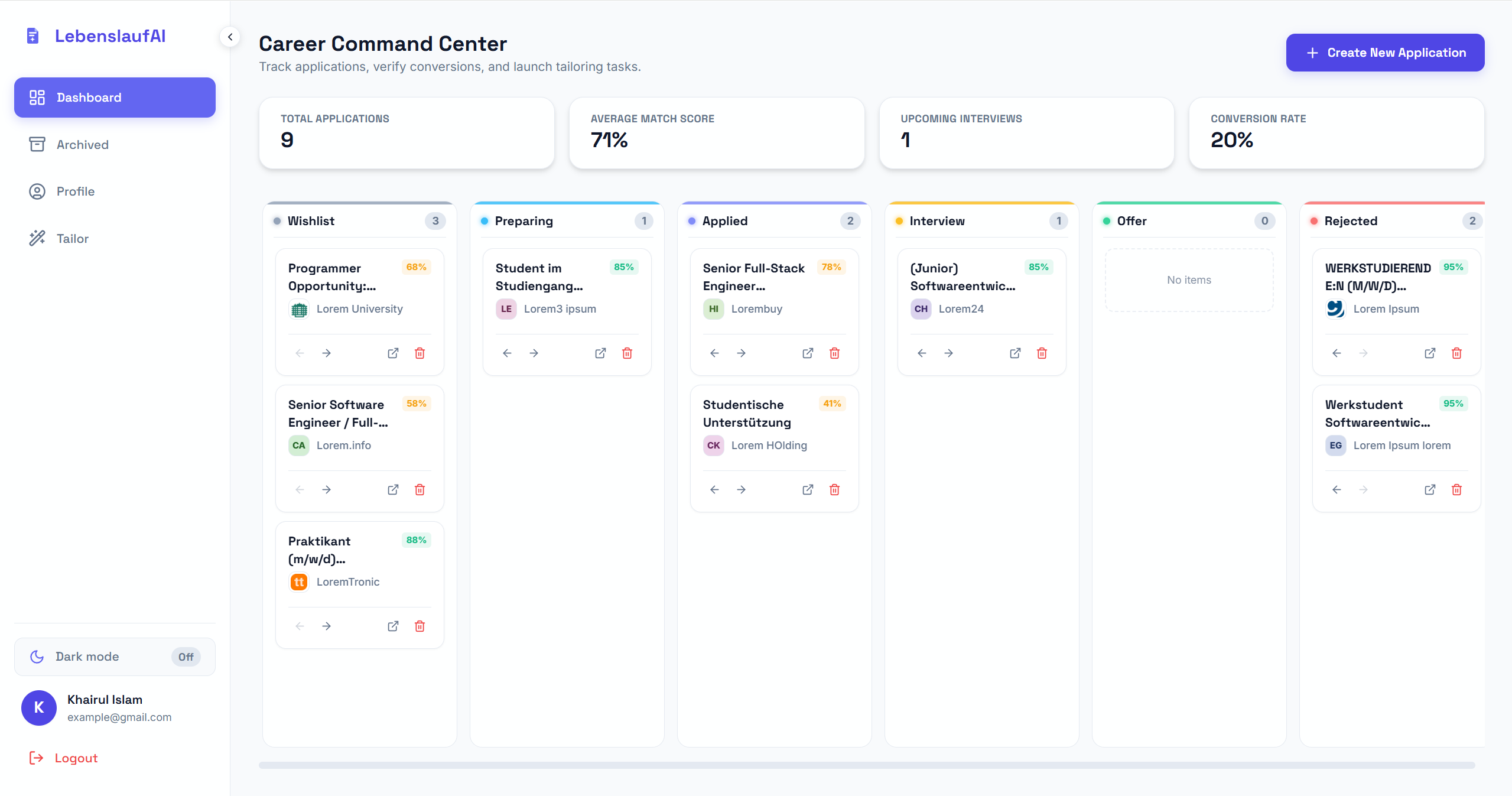Delete Student im Studiengang card
1512x796 pixels.
tap(627, 353)
